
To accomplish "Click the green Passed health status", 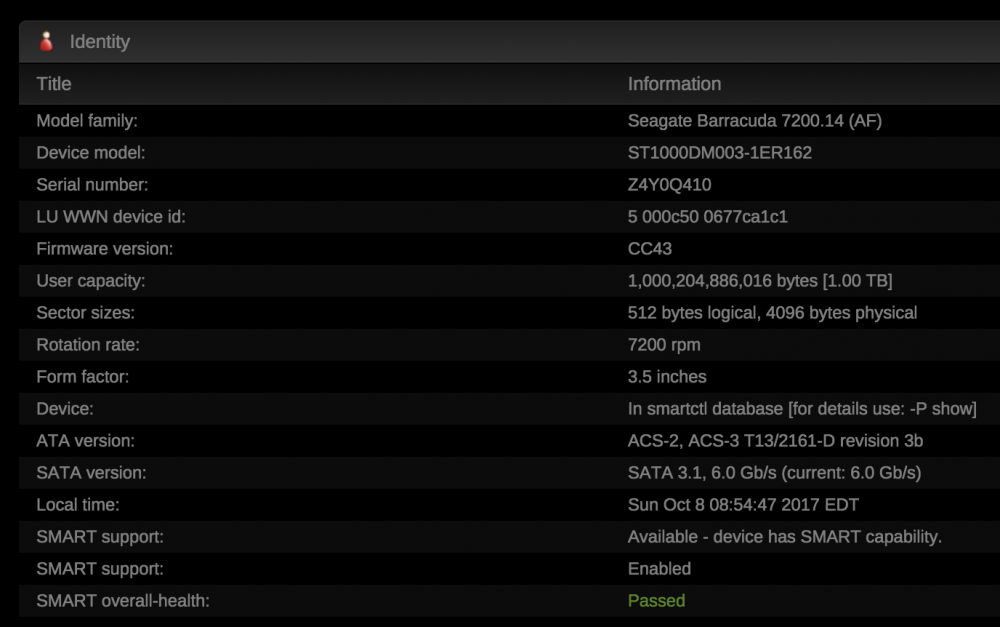I will 656,600.
